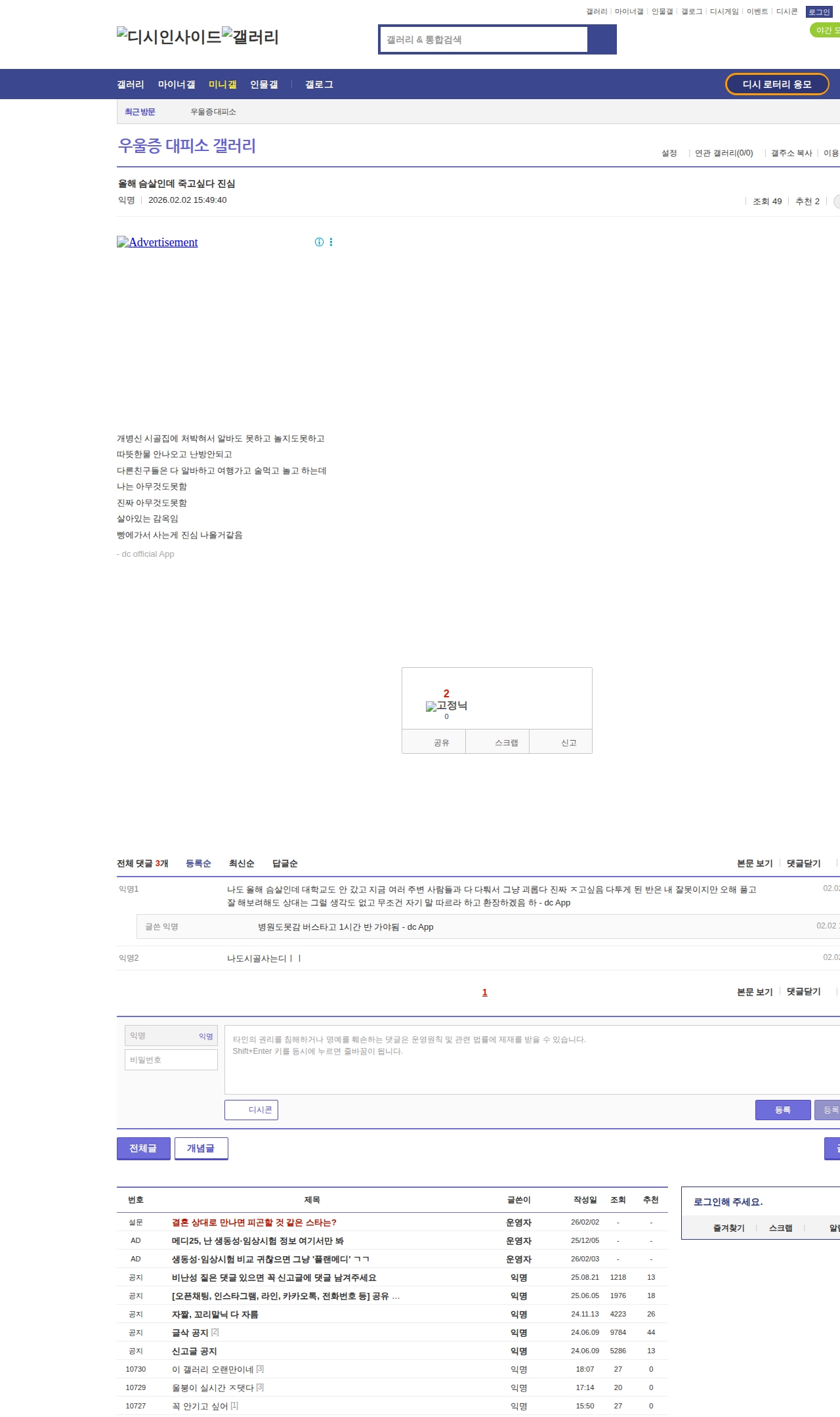Open 갤러리 in the blue navigation bar
Screen dimensions: 840x1417
131,85
